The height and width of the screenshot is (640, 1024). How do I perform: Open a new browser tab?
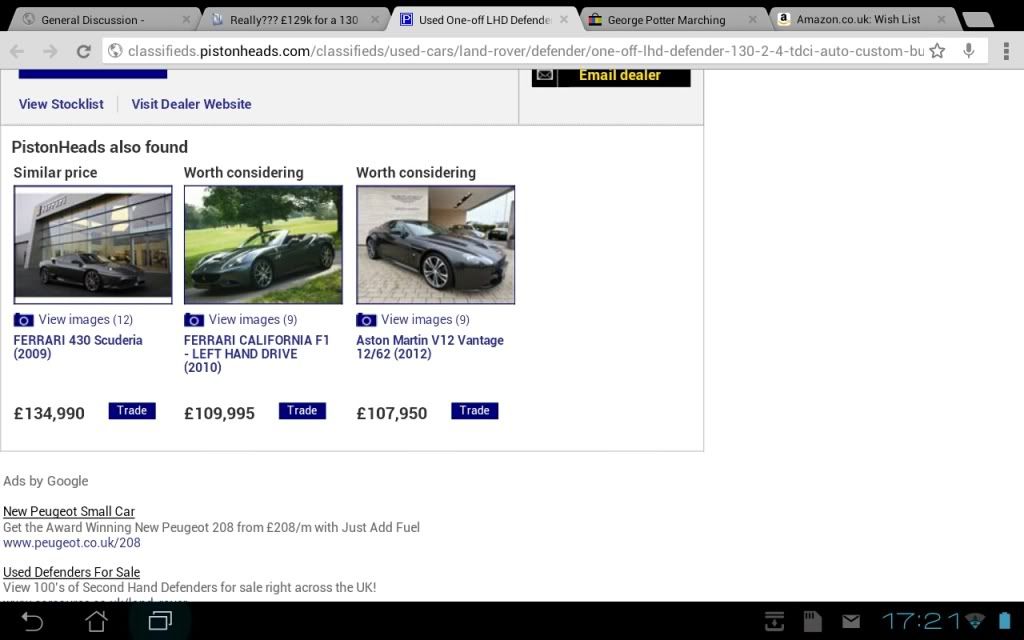coord(978,20)
